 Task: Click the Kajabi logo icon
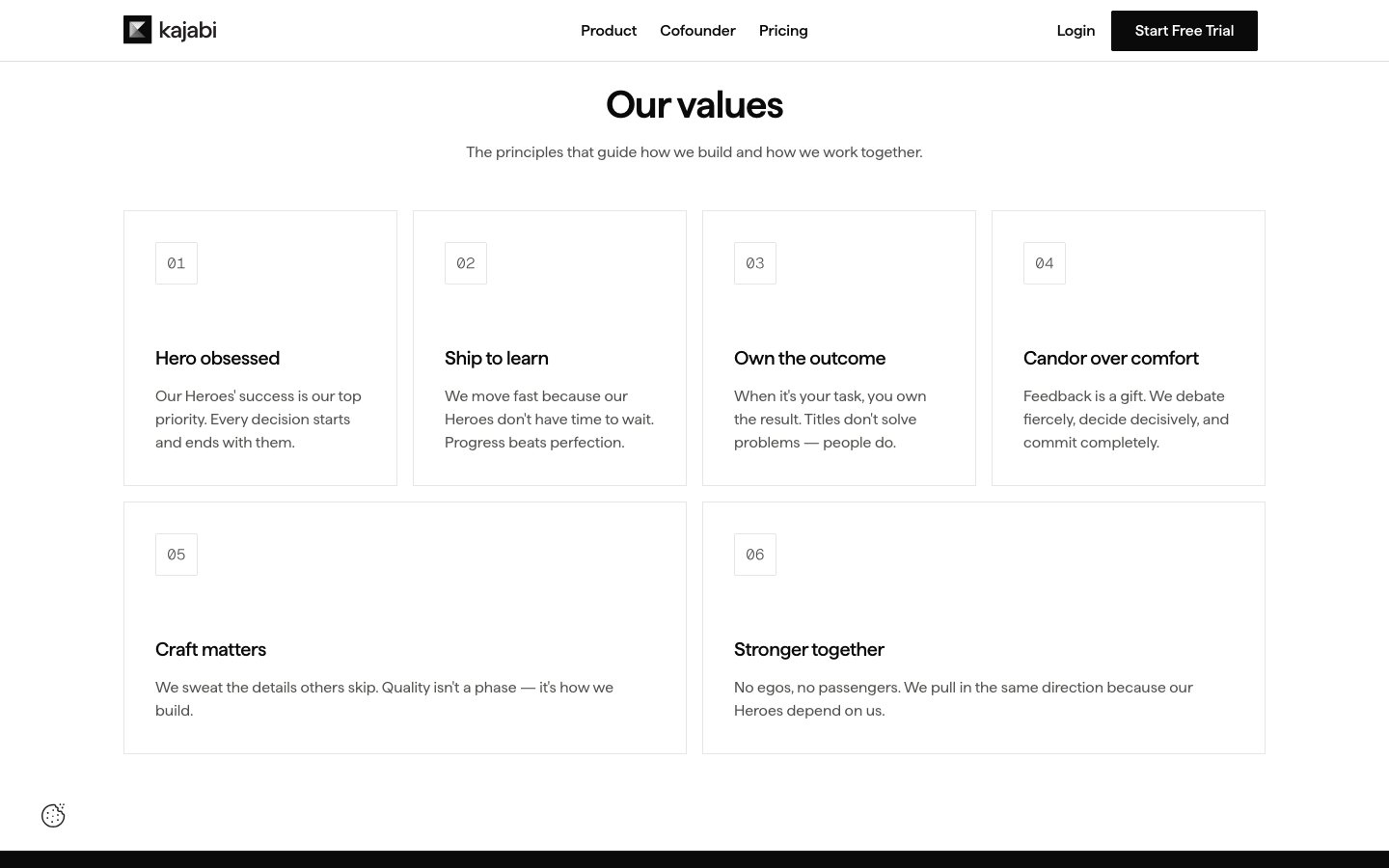138,30
